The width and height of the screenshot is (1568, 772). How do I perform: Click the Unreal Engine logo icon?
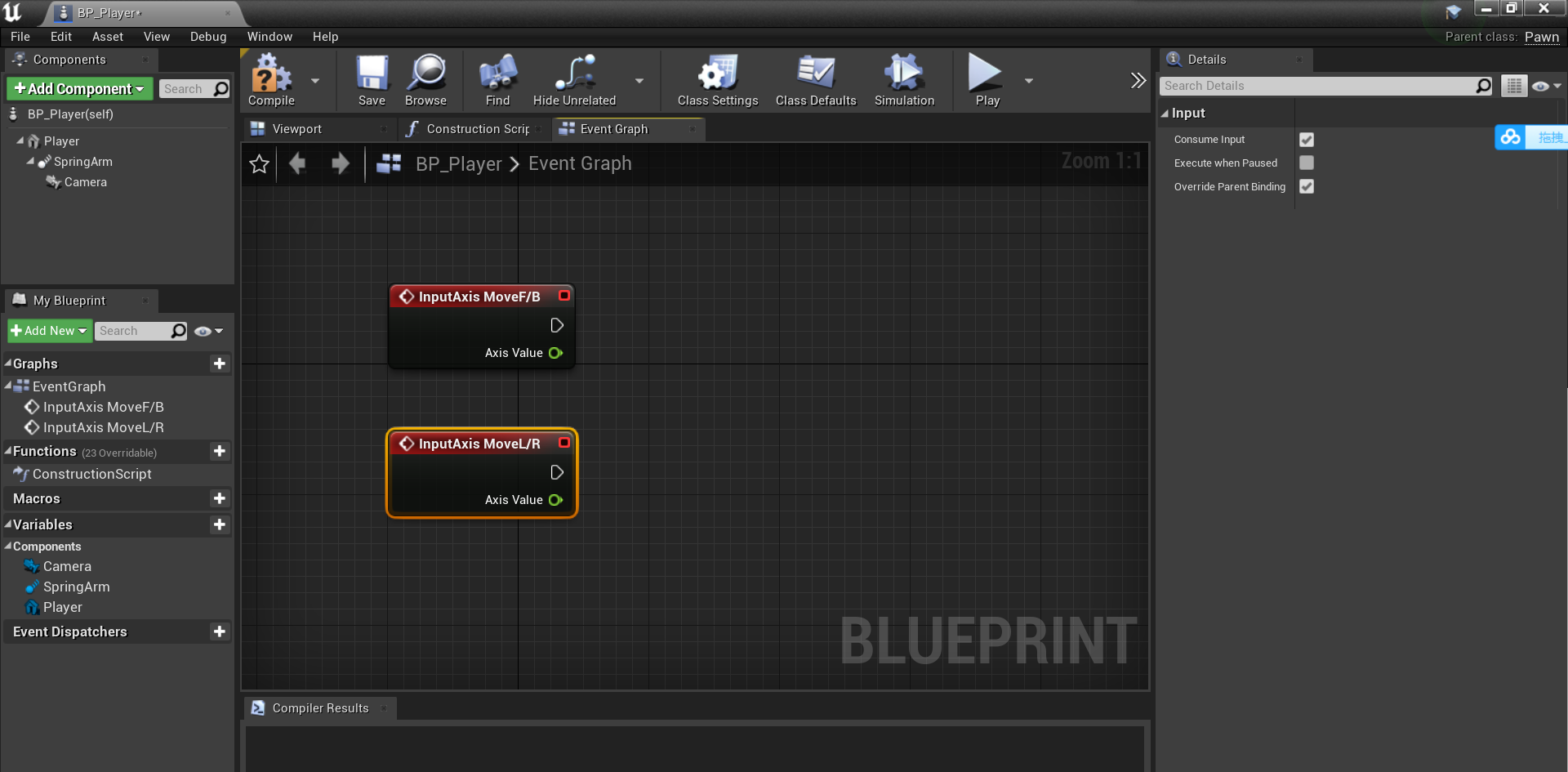click(x=12, y=12)
